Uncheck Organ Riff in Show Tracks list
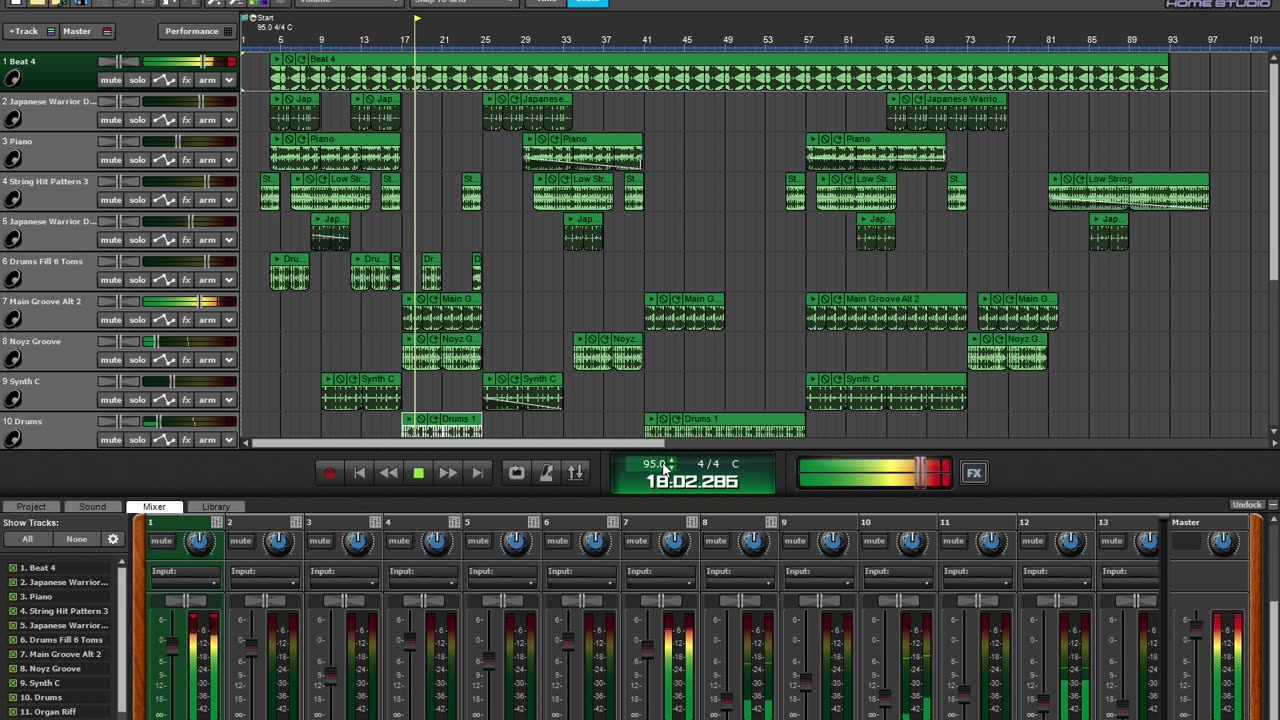This screenshot has width=1280, height=720. coord(13,712)
